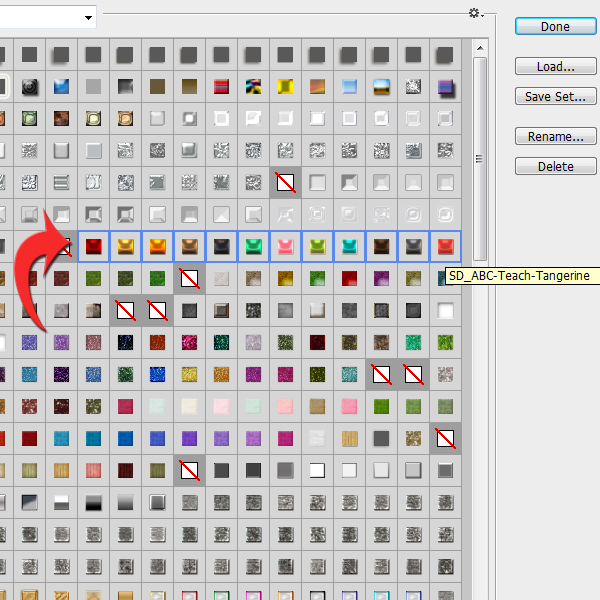Screen dimensions: 600x600
Task: Pick the salmon pink wood style
Action: coord(93,471)
